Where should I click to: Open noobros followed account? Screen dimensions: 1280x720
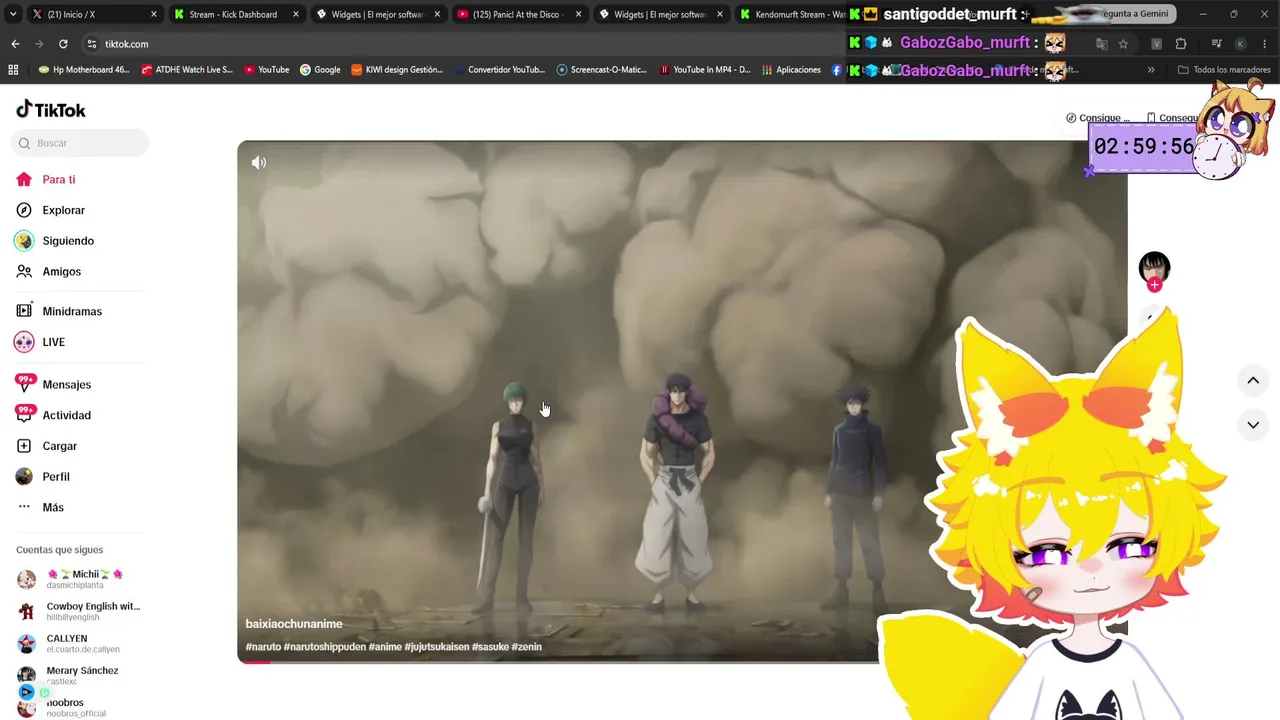[79, 707]
